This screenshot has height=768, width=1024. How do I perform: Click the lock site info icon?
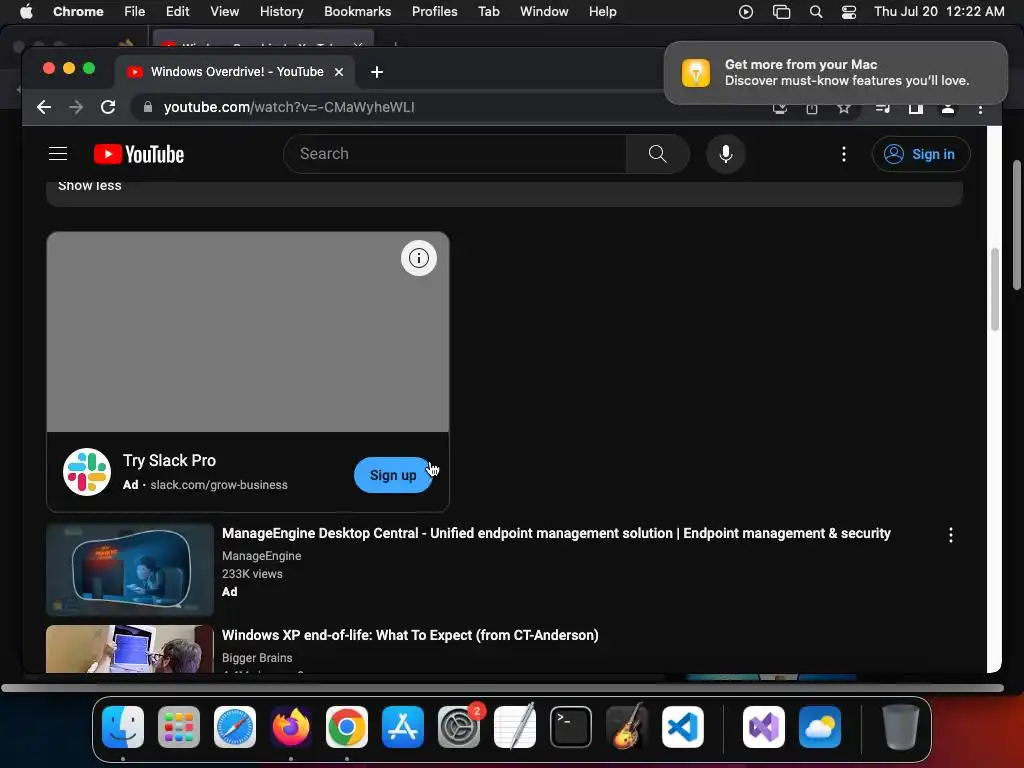click(148, 107)
